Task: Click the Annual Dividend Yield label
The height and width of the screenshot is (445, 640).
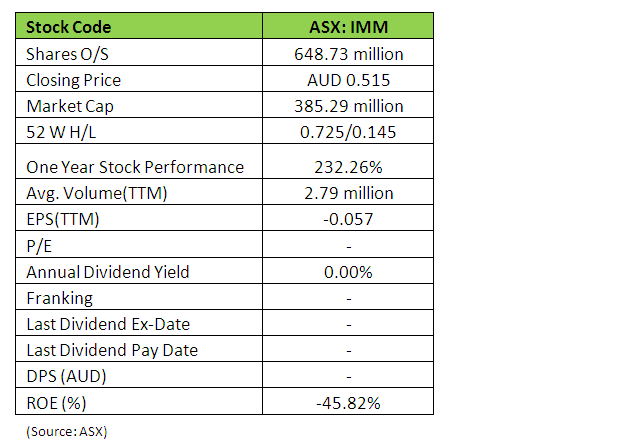Action: (x=107, y=272)
